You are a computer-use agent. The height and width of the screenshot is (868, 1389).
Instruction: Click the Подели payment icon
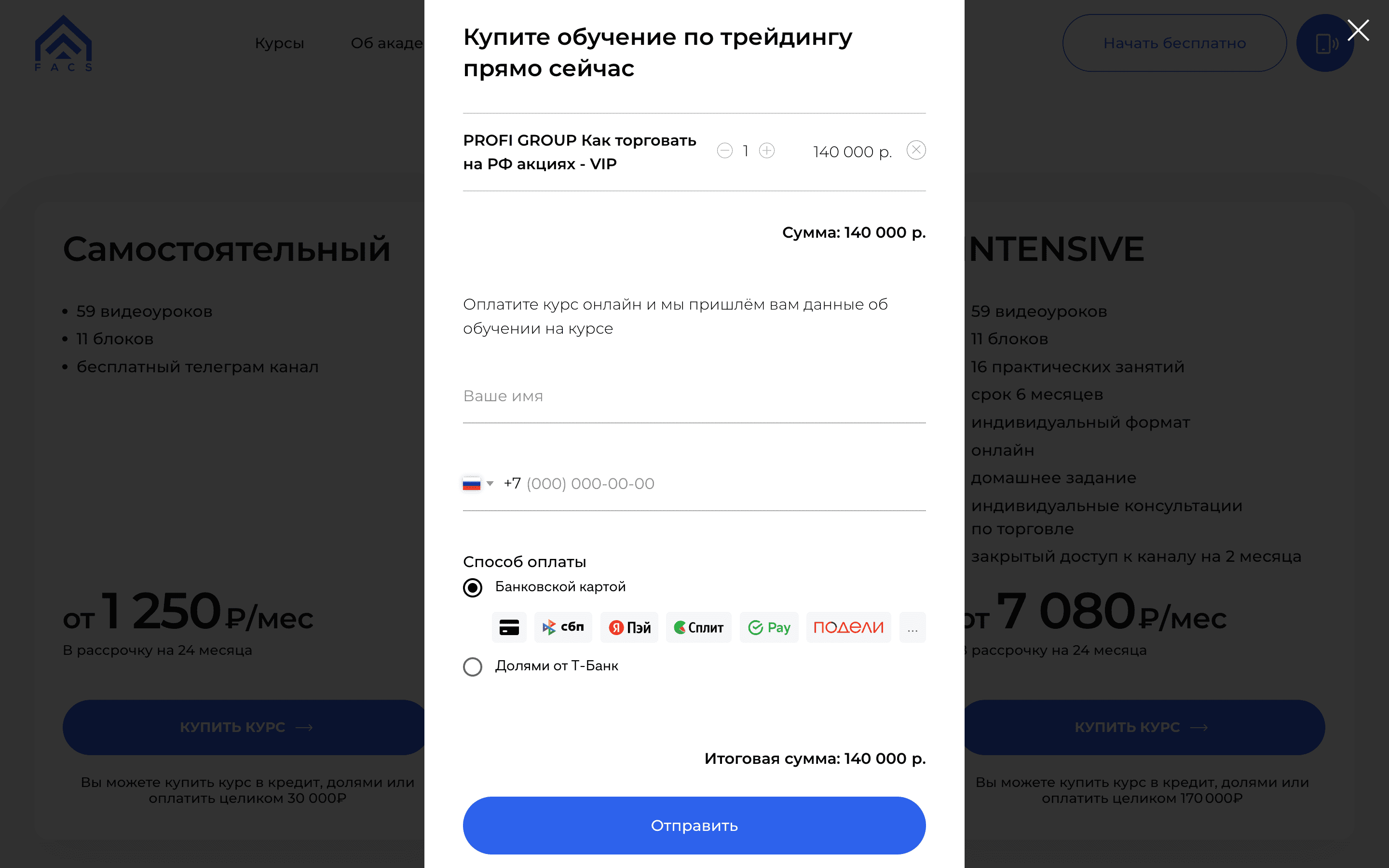pyautogui.click(x=848, y=627)
